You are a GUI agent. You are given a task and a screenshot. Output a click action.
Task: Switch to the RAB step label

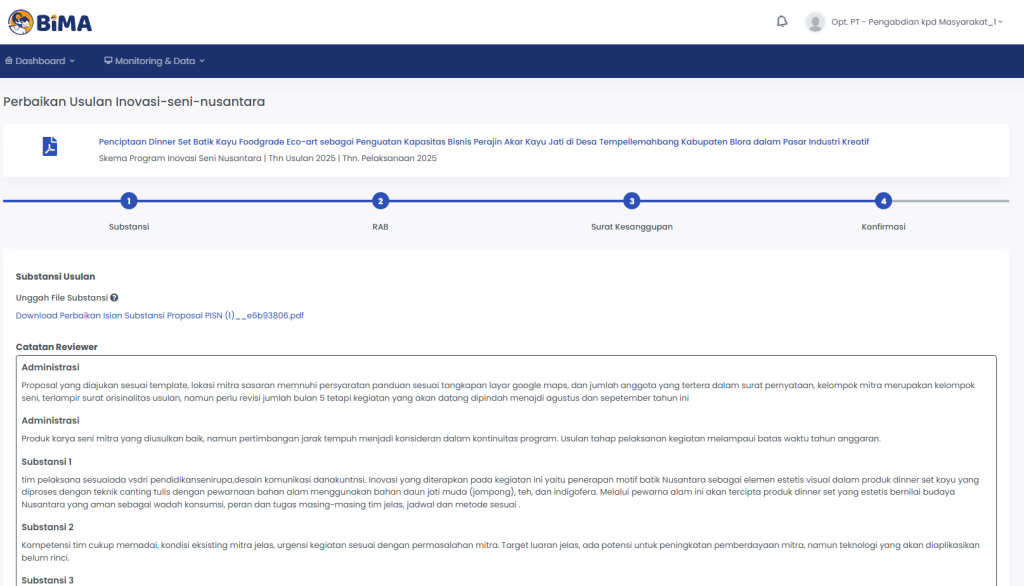380,227
